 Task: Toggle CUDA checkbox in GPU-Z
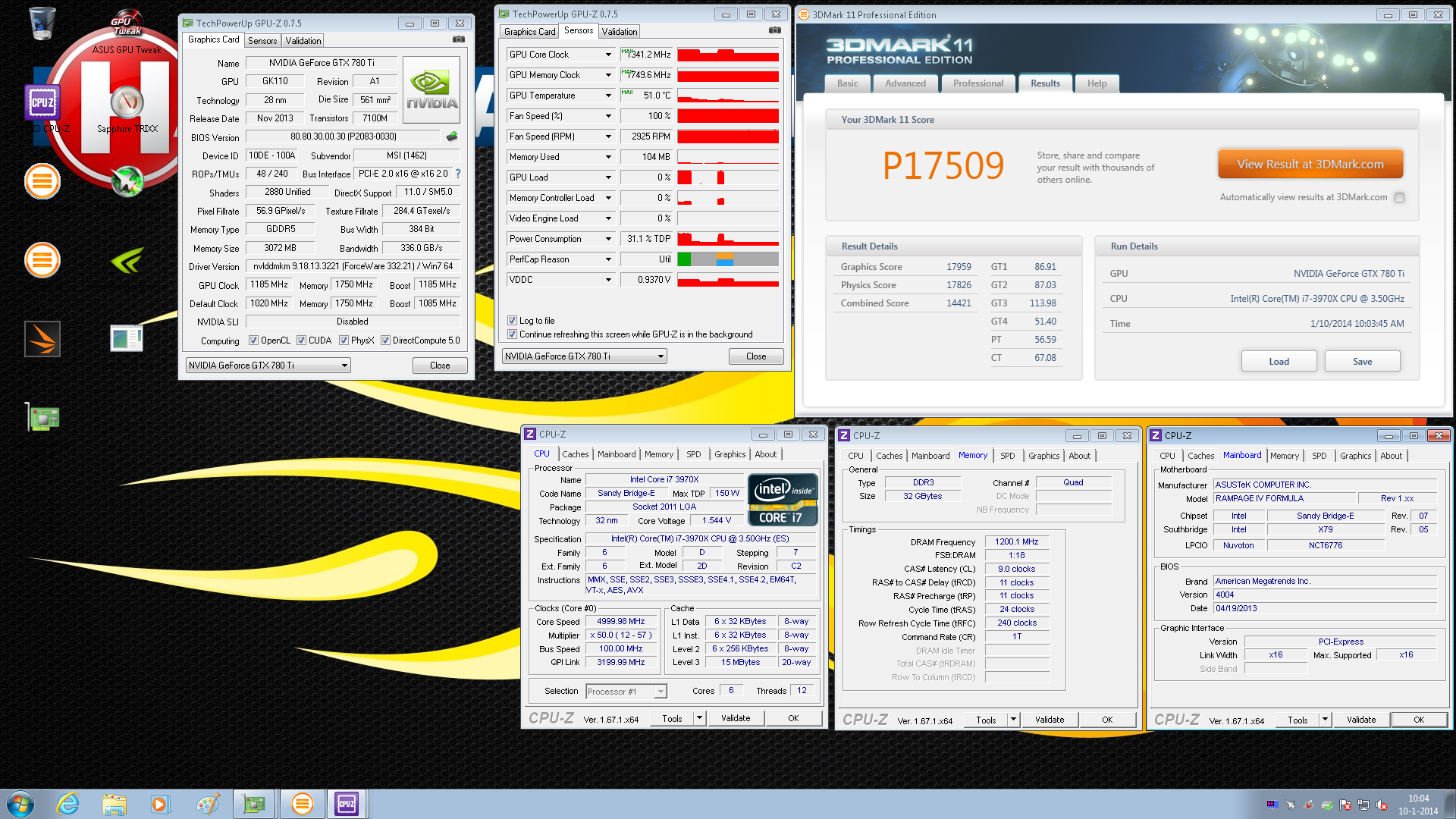(x=301, y=340)
